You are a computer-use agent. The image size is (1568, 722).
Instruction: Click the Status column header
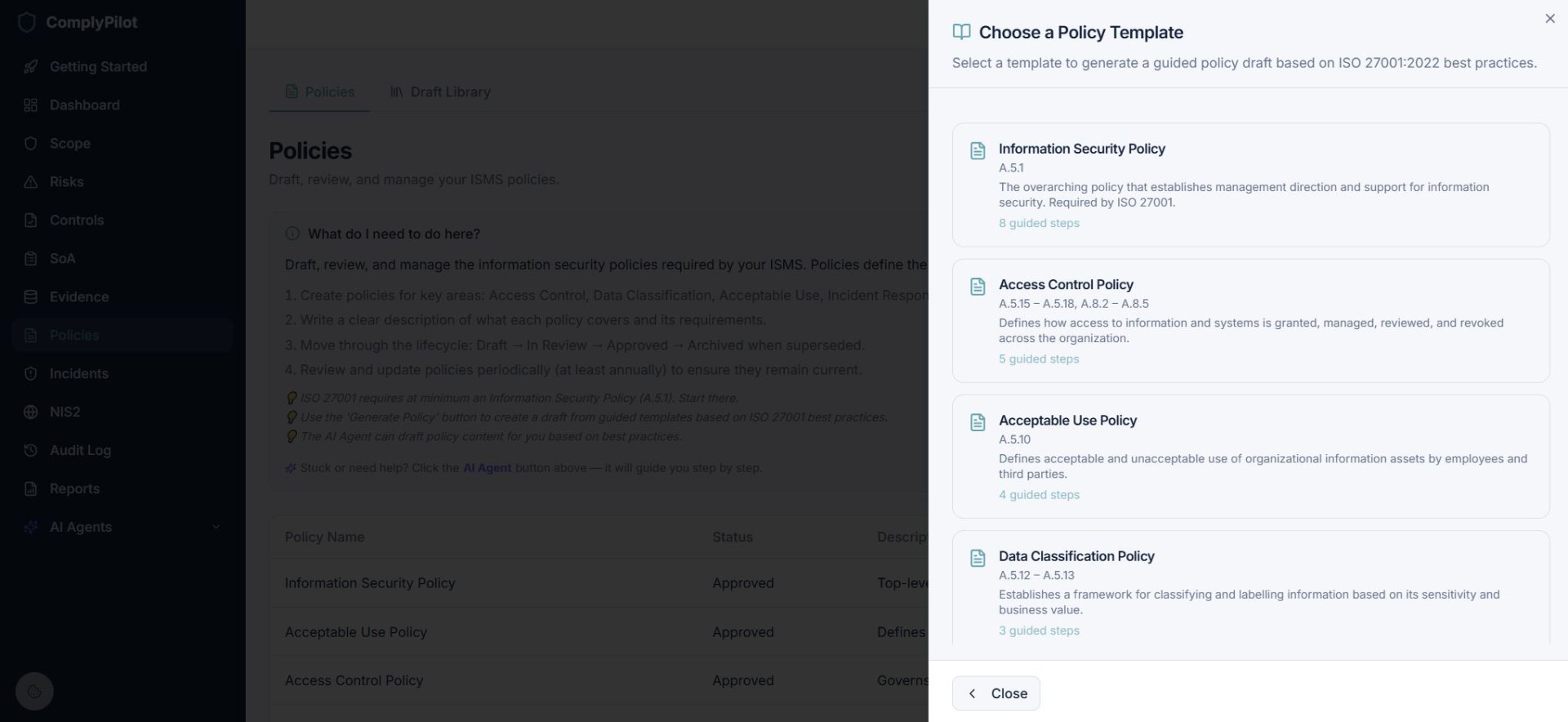[733, 537]
